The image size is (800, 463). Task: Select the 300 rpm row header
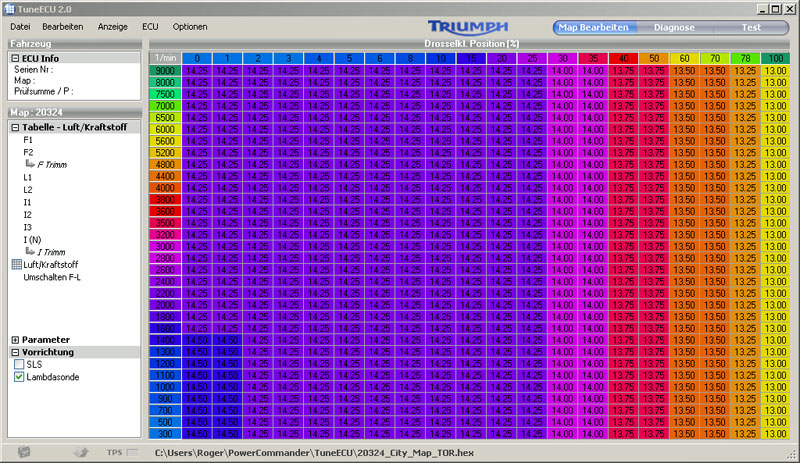point(165,434)
